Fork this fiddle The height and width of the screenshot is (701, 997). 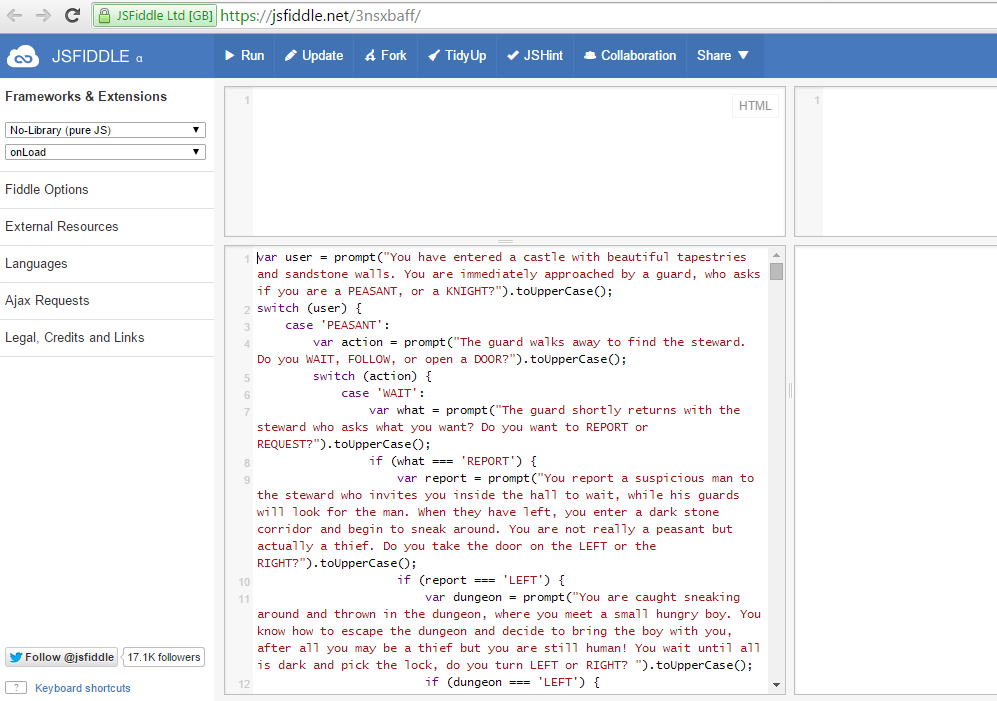(386, 56)
